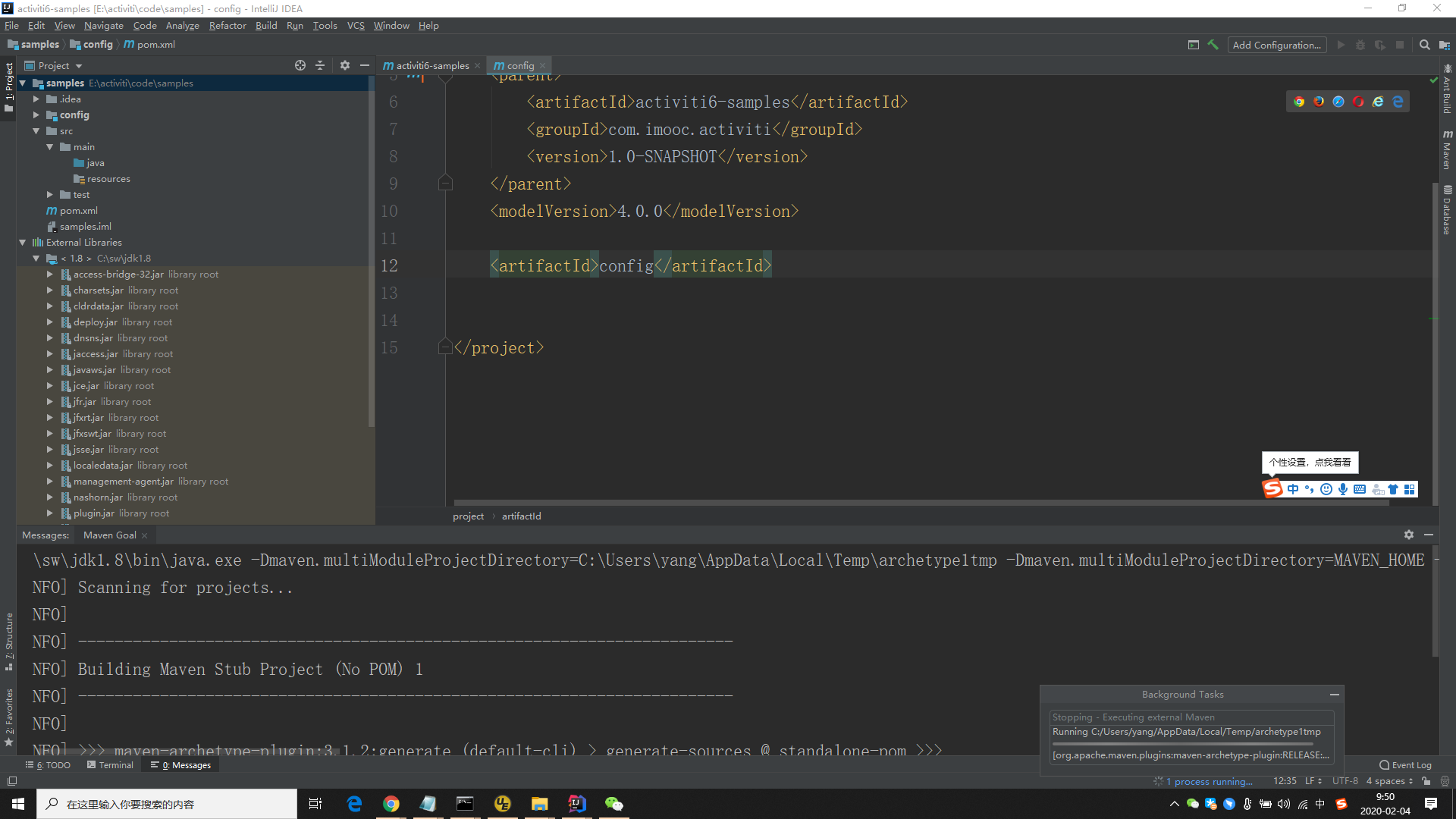Viewport: 1456px width, 819px height.
Task: Toggle the 1: Project tool window stripe
Action: pos(8,86)
